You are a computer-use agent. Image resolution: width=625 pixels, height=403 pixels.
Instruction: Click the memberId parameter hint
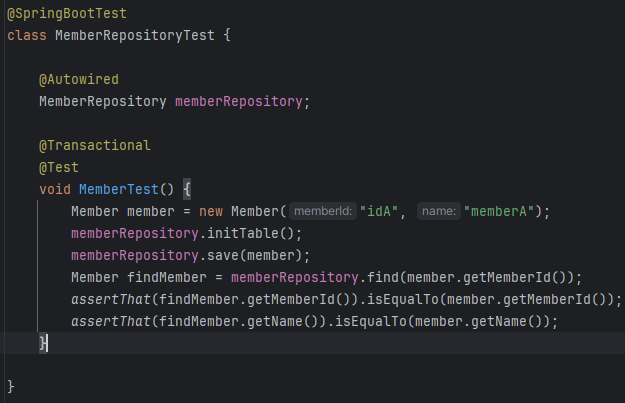tap(323, 211)
